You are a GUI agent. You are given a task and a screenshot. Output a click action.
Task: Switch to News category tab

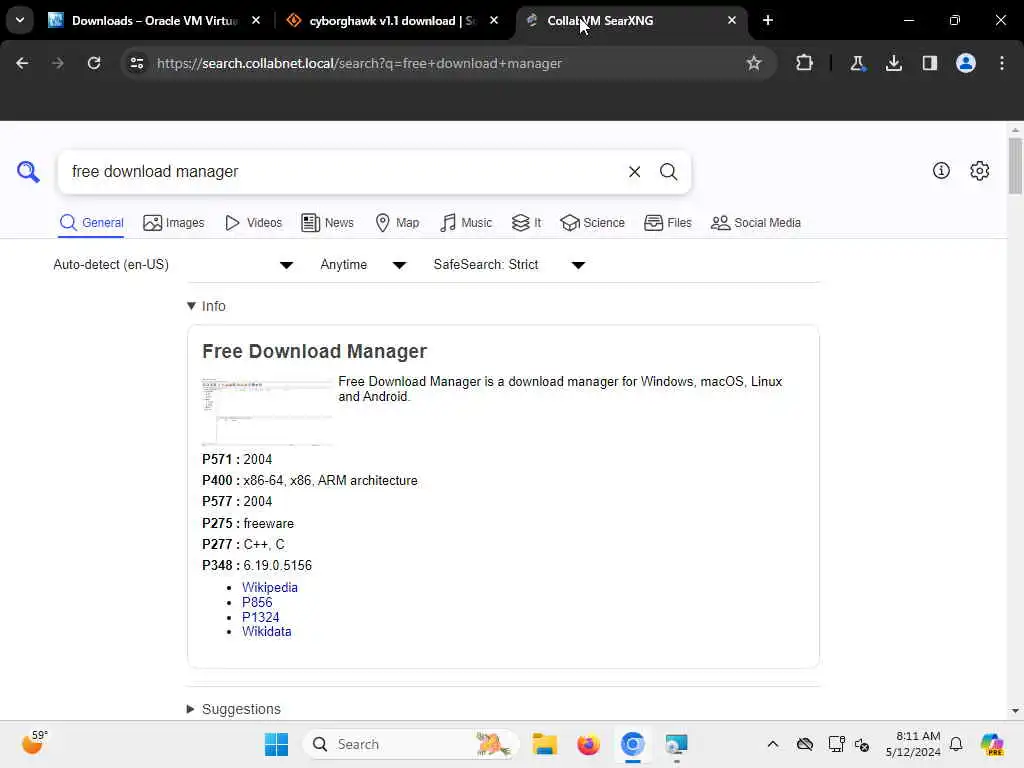click(x=327, y=223)
